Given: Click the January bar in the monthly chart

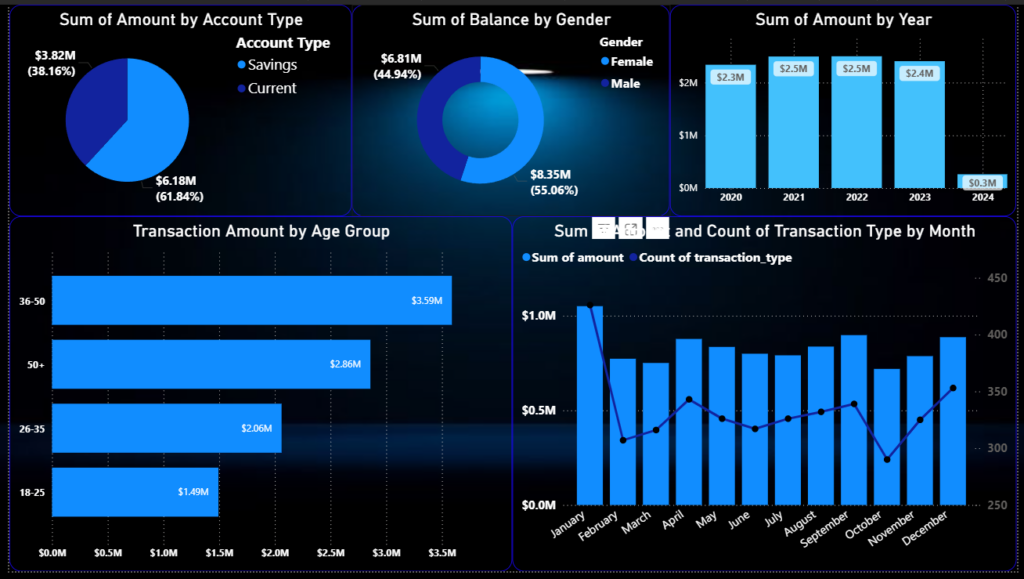Looking at the screenshot, I should [x=590, y=405].
